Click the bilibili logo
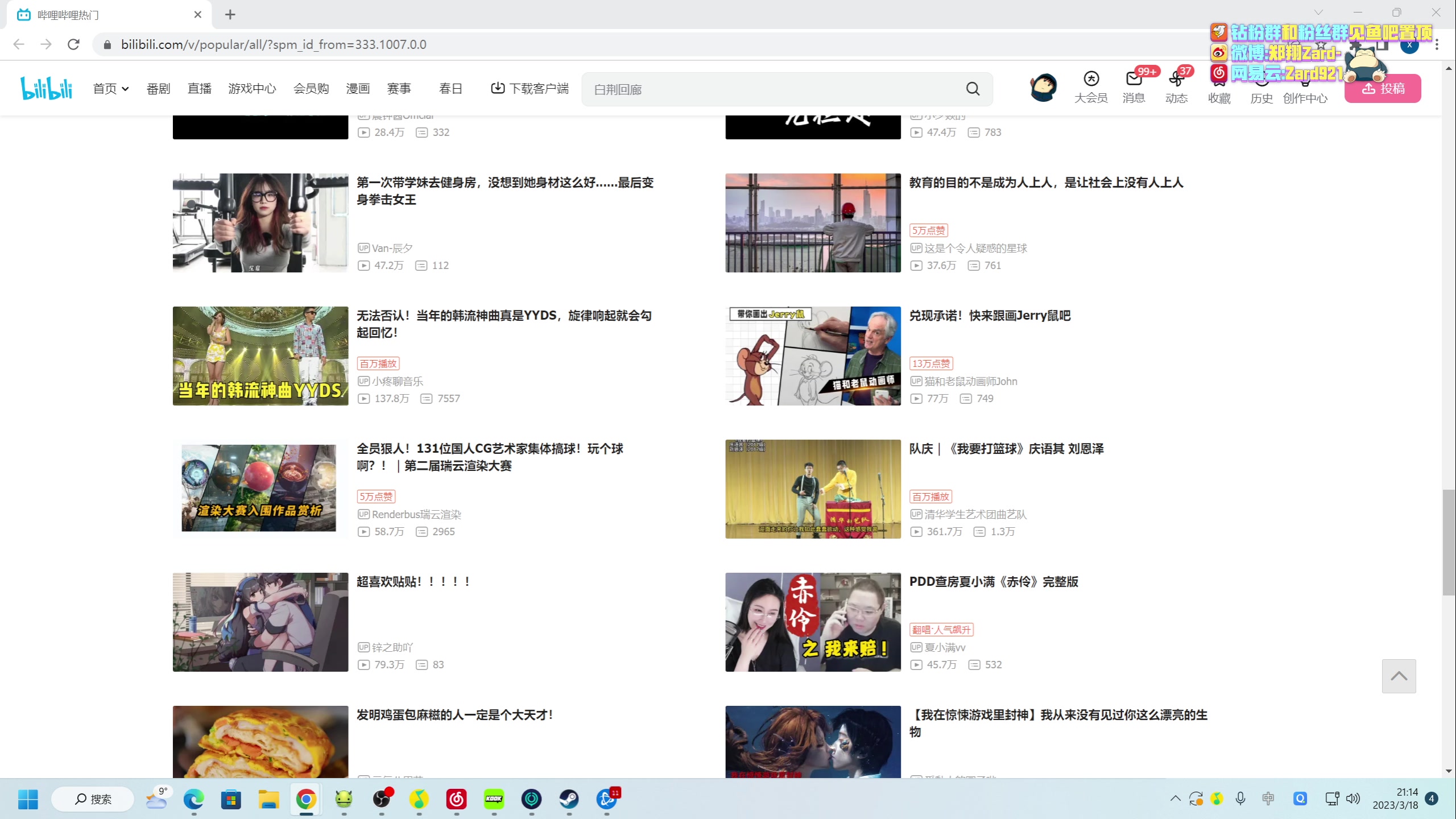The width and height of the screenshot is (1456, 819). pyautogui.click(x=47, y=88)
